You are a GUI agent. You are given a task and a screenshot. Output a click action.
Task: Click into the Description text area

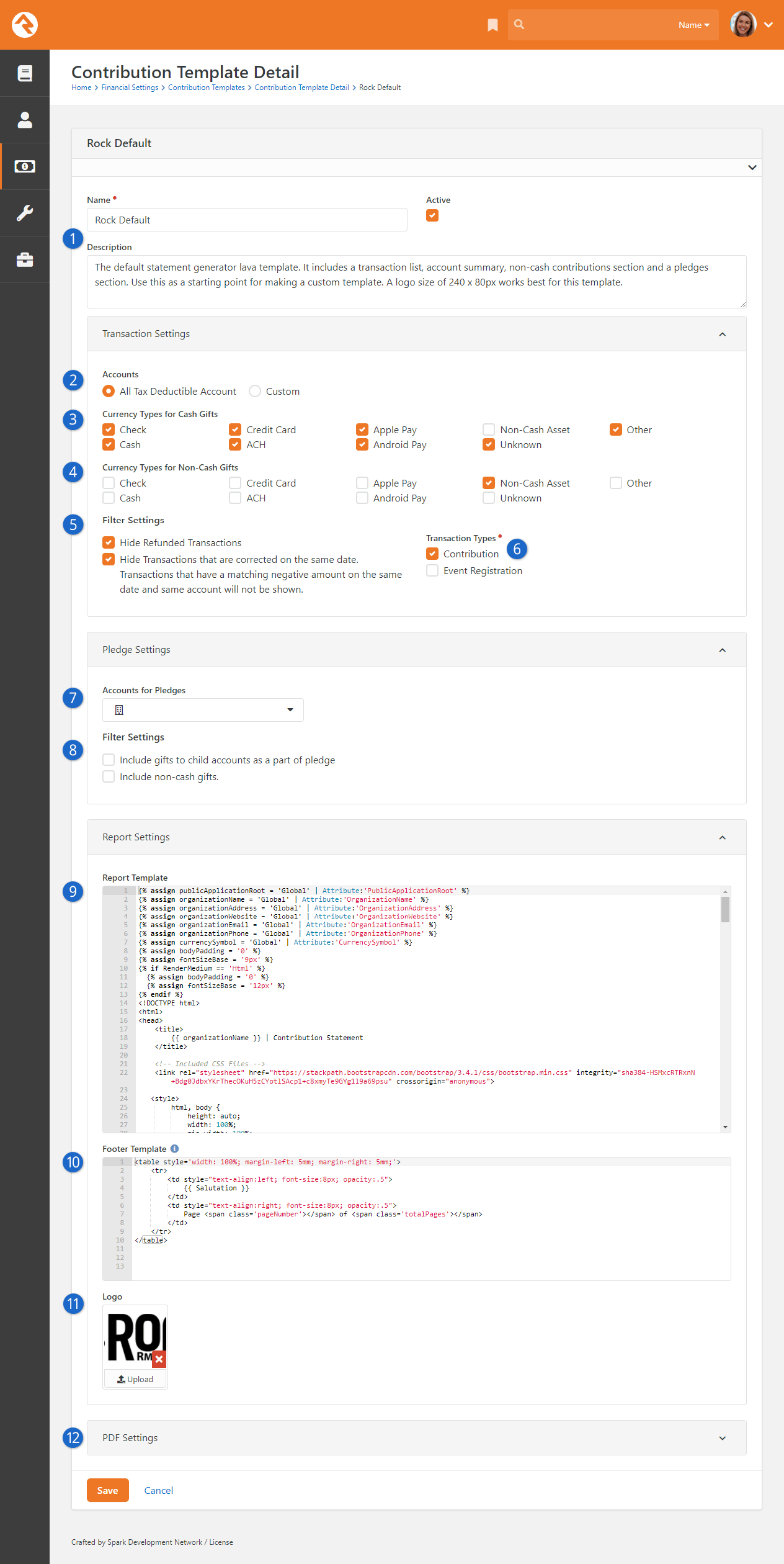(416, 282)
